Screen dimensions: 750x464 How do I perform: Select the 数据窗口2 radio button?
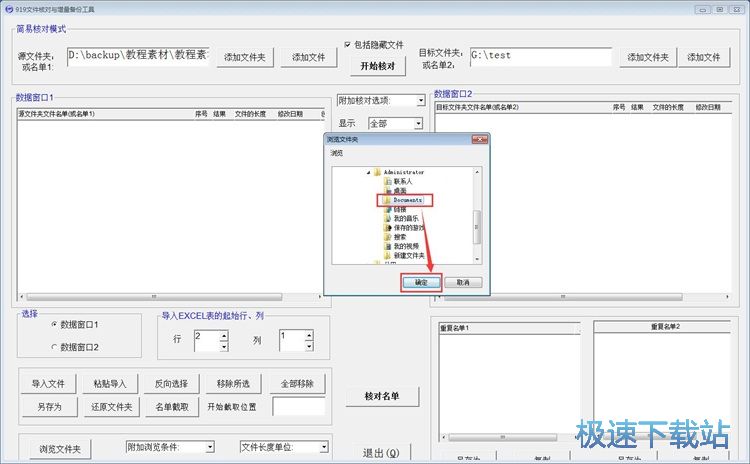tap(54, 347)
